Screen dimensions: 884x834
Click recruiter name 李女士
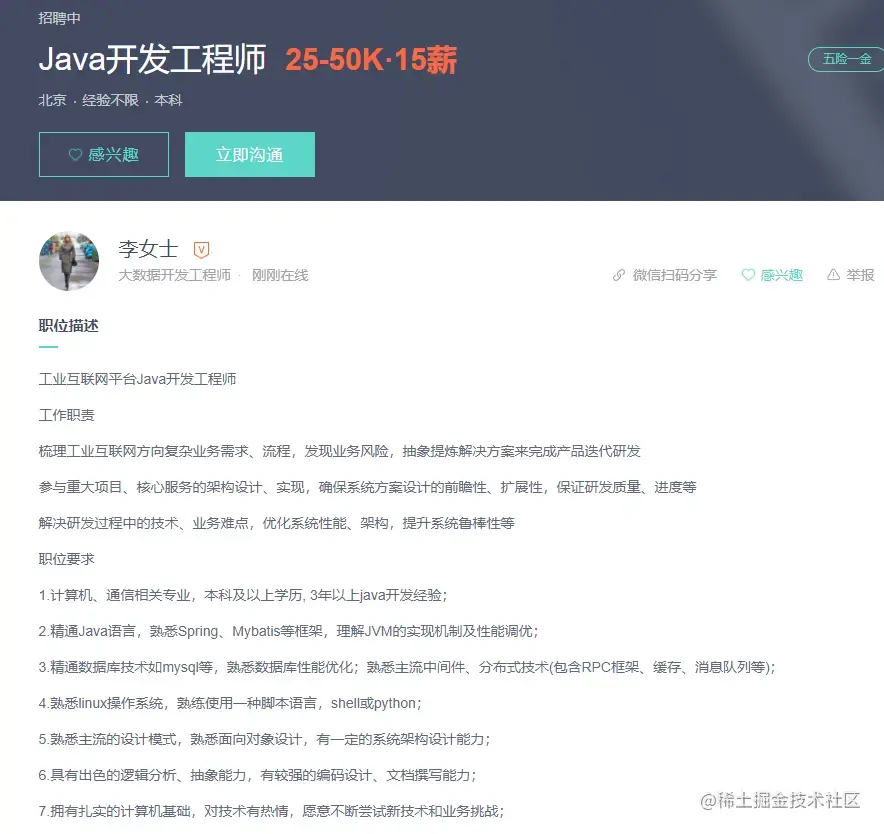coord(148,249)
